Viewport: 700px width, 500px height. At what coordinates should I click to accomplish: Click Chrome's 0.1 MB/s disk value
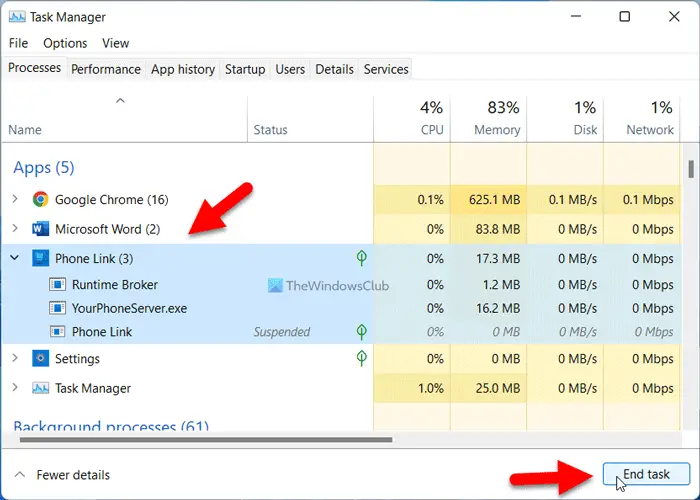click(573, 199)
